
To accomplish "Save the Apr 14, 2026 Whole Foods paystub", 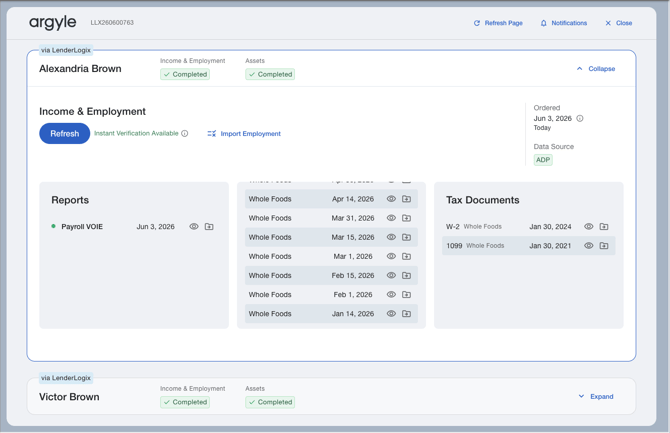I will pos(406,199).
